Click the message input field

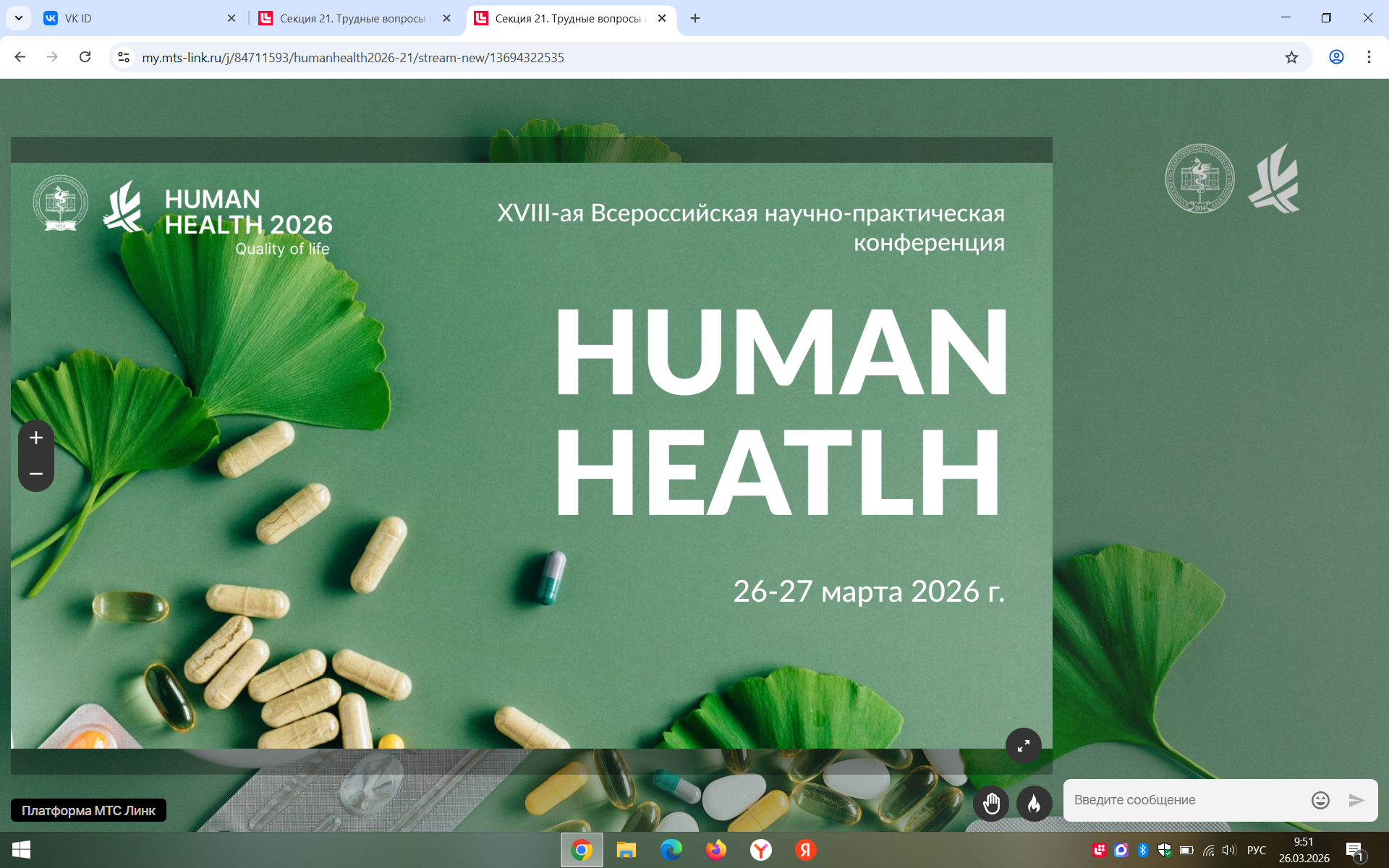tap(1186, 800)
